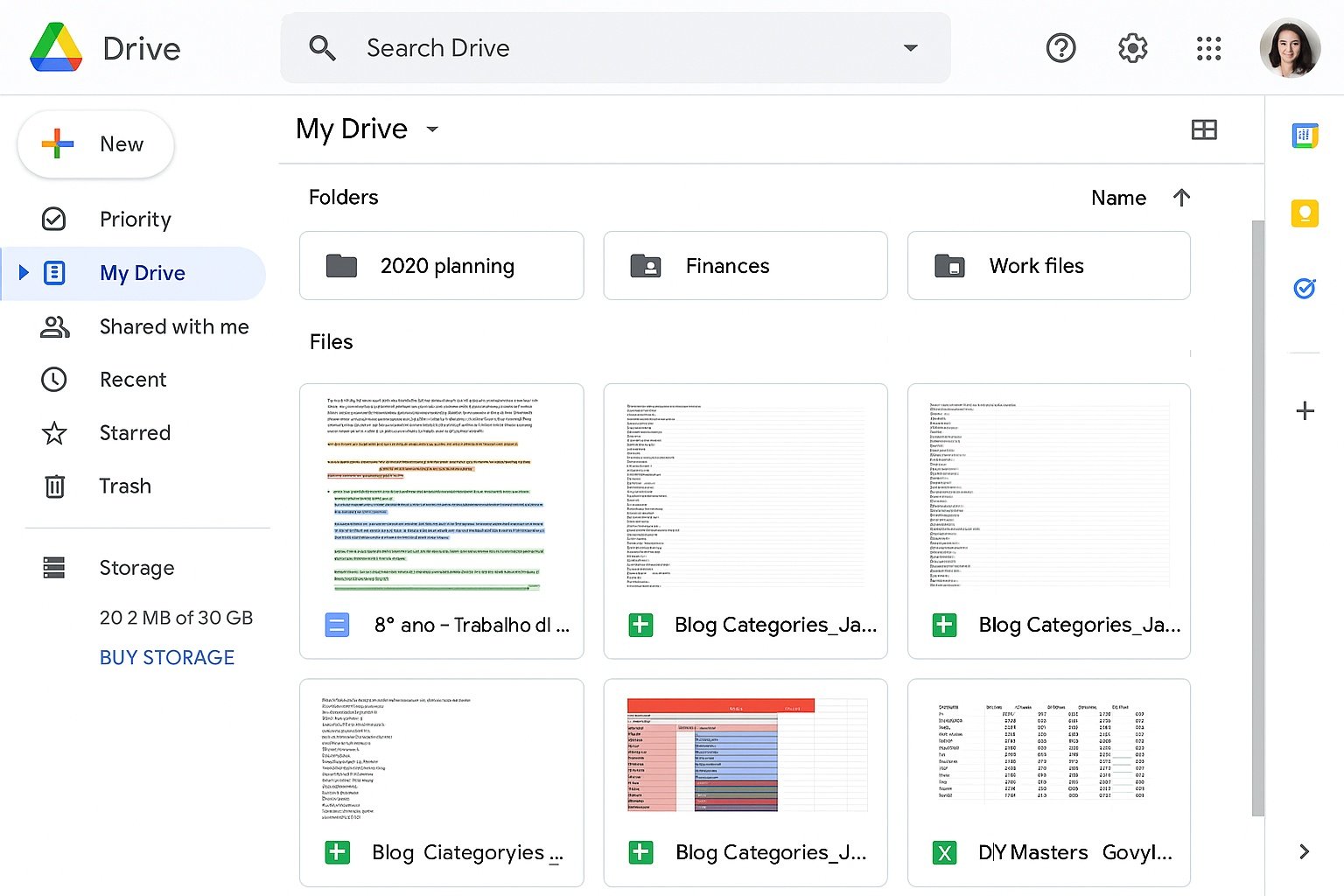Image resolution: width=1344 pixels, height=896 pixels.
Task: Open the Trash from the sidebar
Action: pos(125,486)
